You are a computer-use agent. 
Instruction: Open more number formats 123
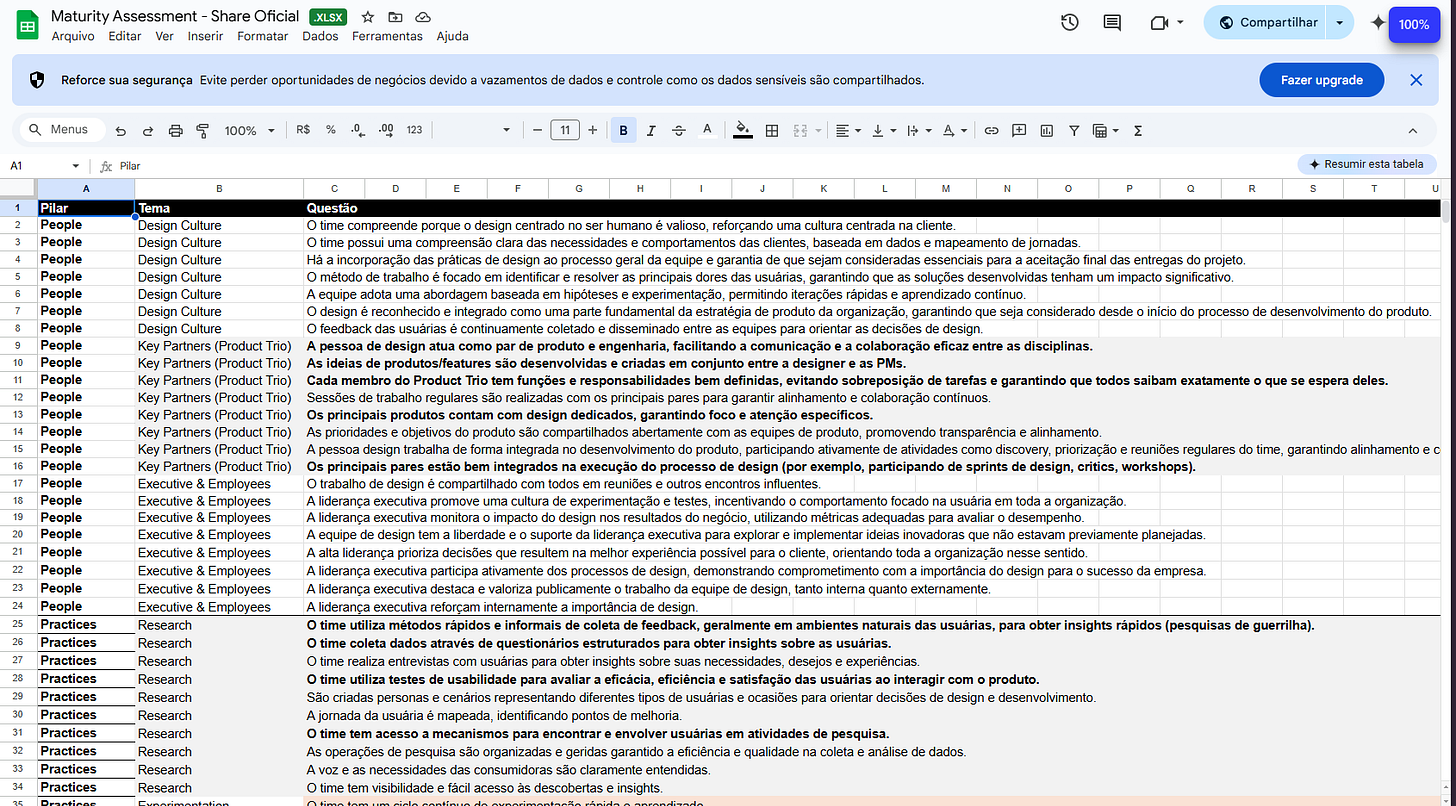[414, 130]
